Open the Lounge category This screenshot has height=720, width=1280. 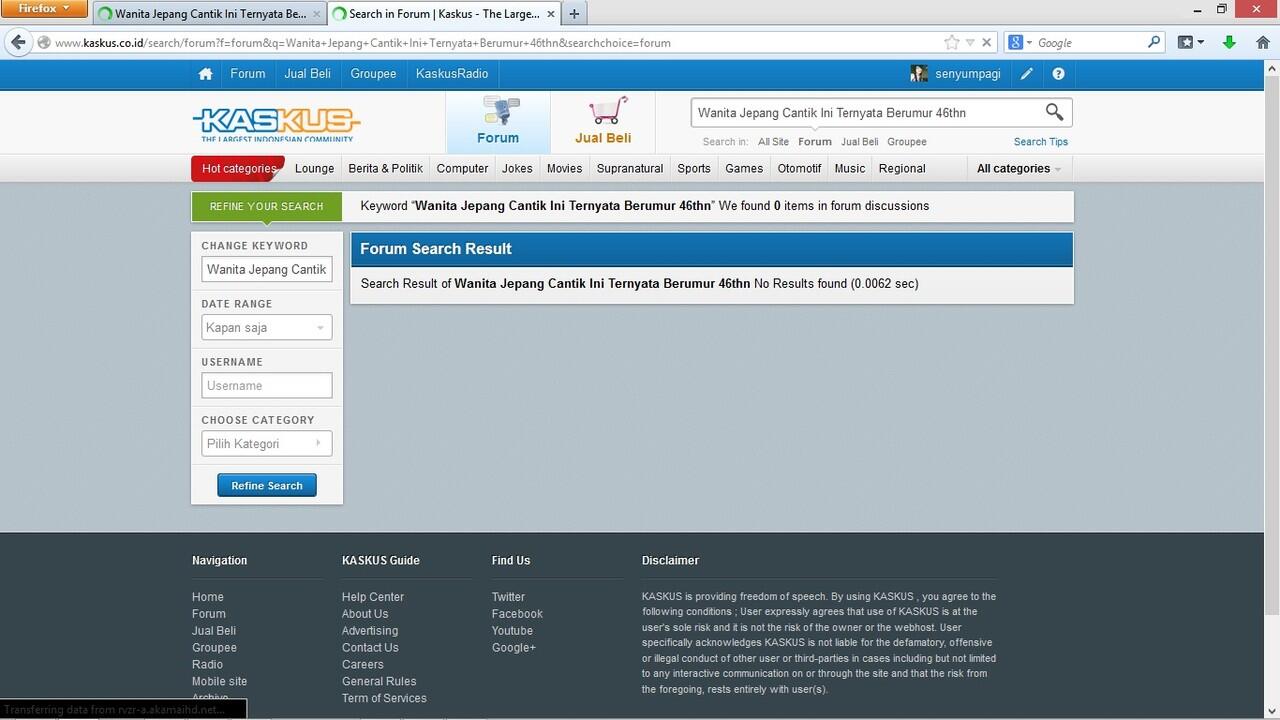click(314, 168)
